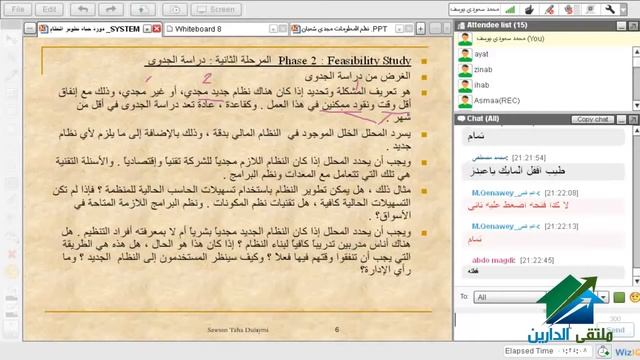Viewport: 640px width, 360px height.
Task: Click the media player toolbar button
Action: pyautogui.click(x=175, y=9)
